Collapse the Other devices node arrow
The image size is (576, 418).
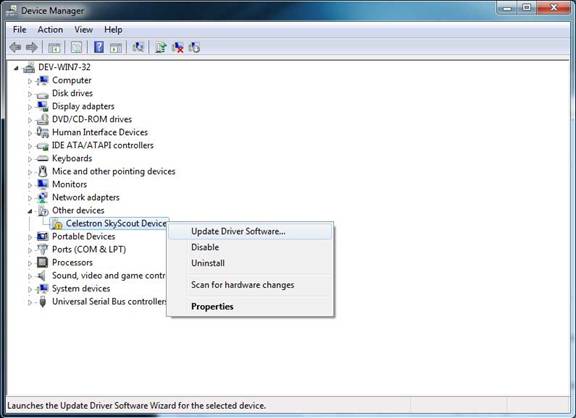pos(30,211)
